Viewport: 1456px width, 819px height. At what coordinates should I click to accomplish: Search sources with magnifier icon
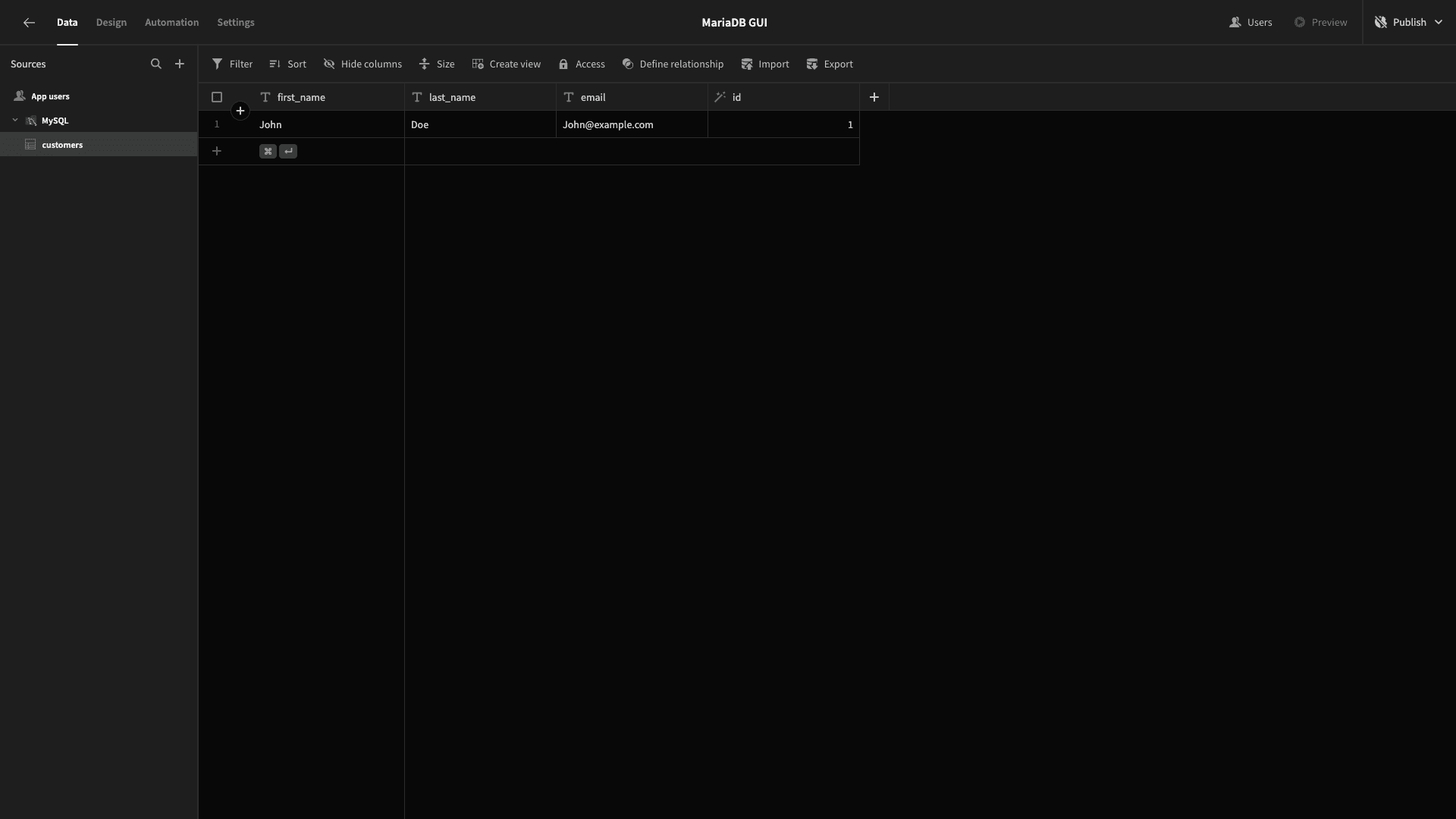coord(156,64)
